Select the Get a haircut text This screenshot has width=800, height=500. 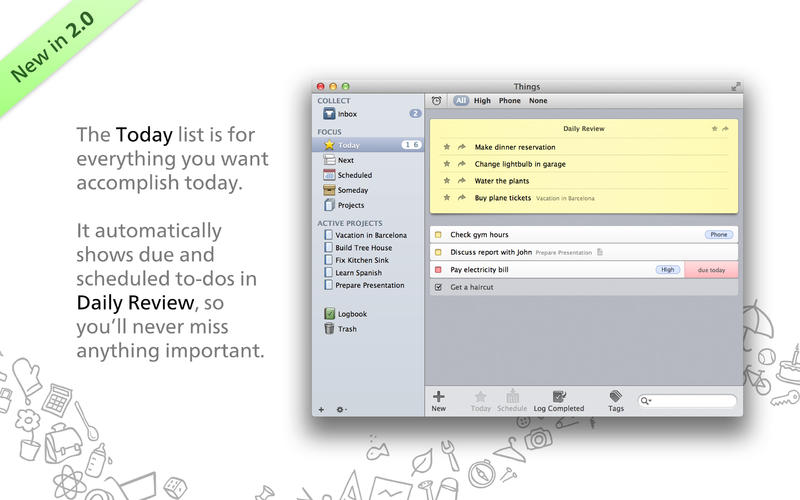tap(471, 287)
